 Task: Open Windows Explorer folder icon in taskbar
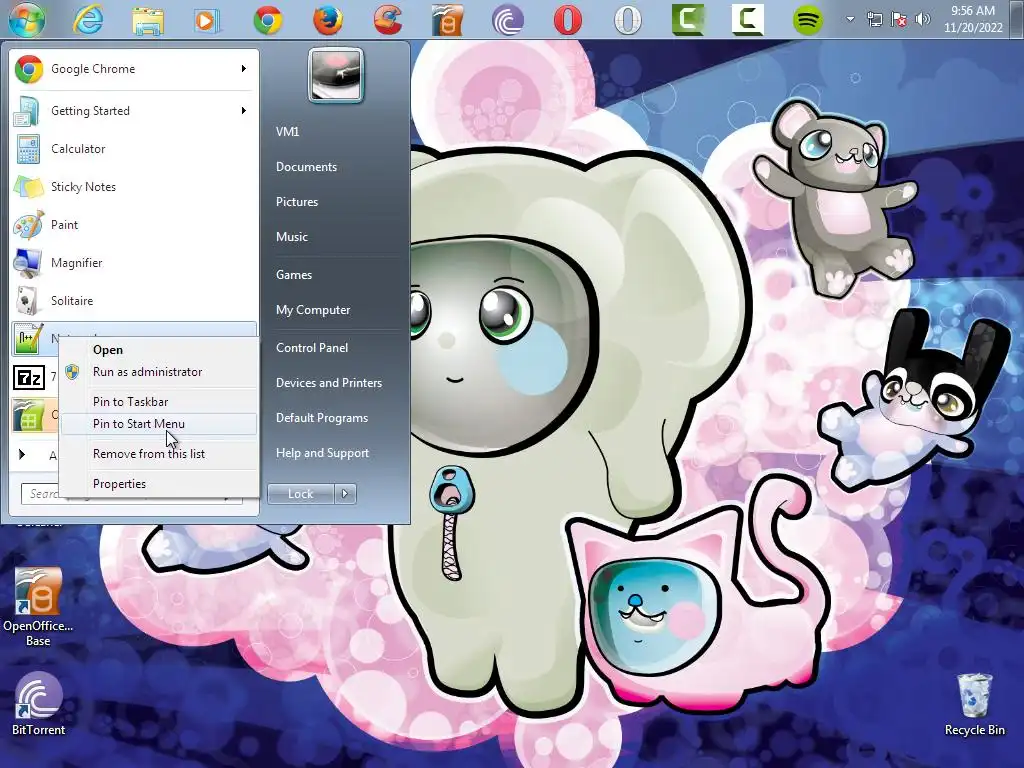148,20
